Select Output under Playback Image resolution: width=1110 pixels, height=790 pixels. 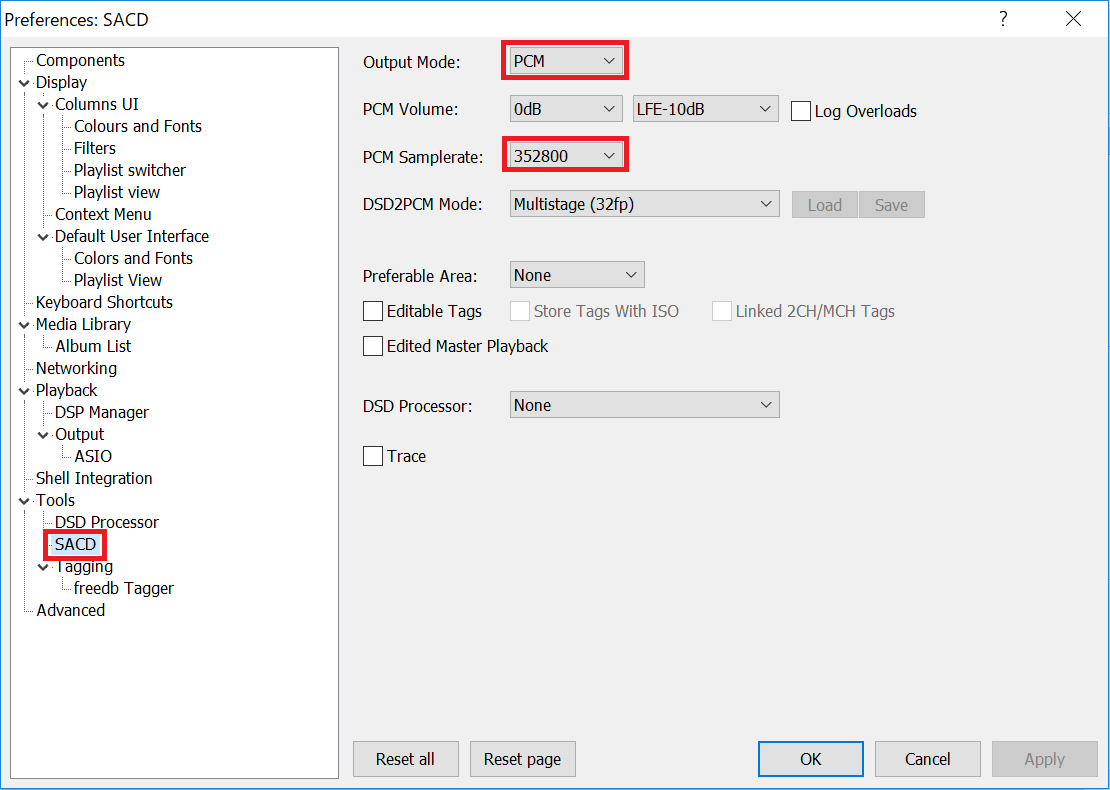79,433
